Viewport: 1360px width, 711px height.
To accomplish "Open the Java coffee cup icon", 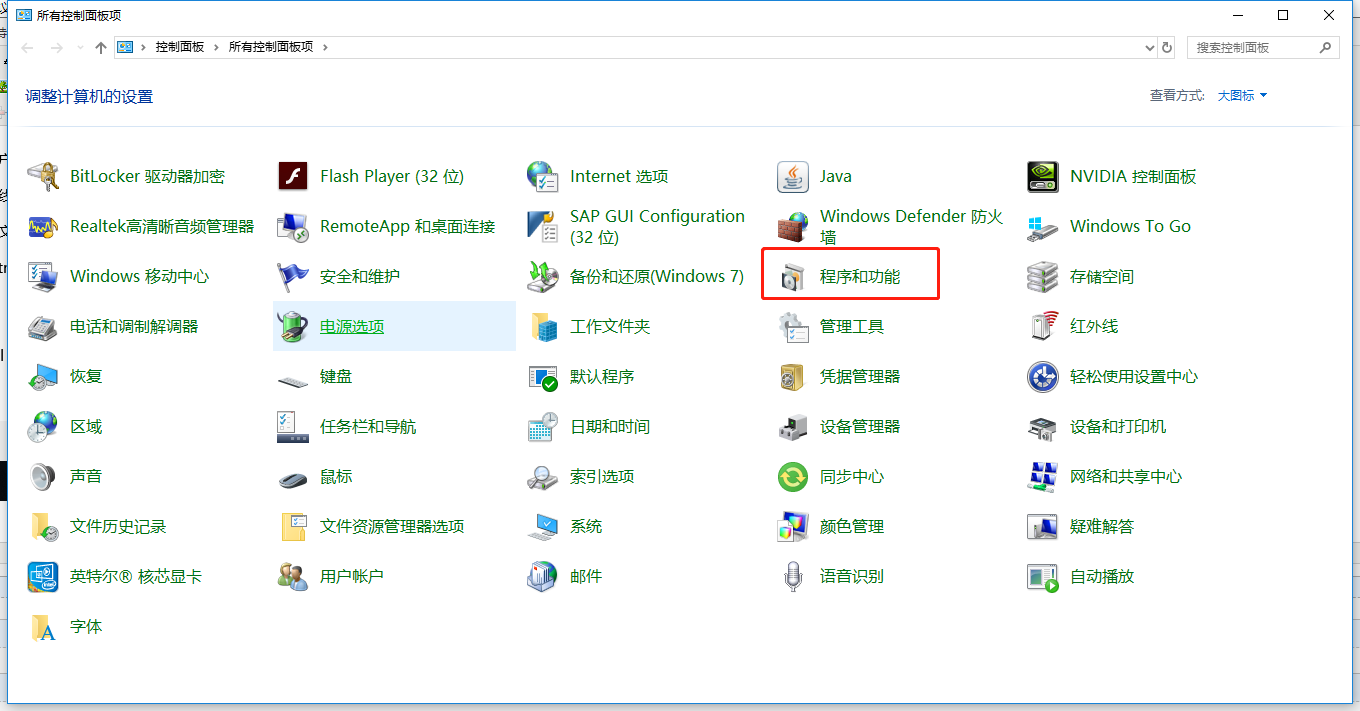I will (793, 177).
